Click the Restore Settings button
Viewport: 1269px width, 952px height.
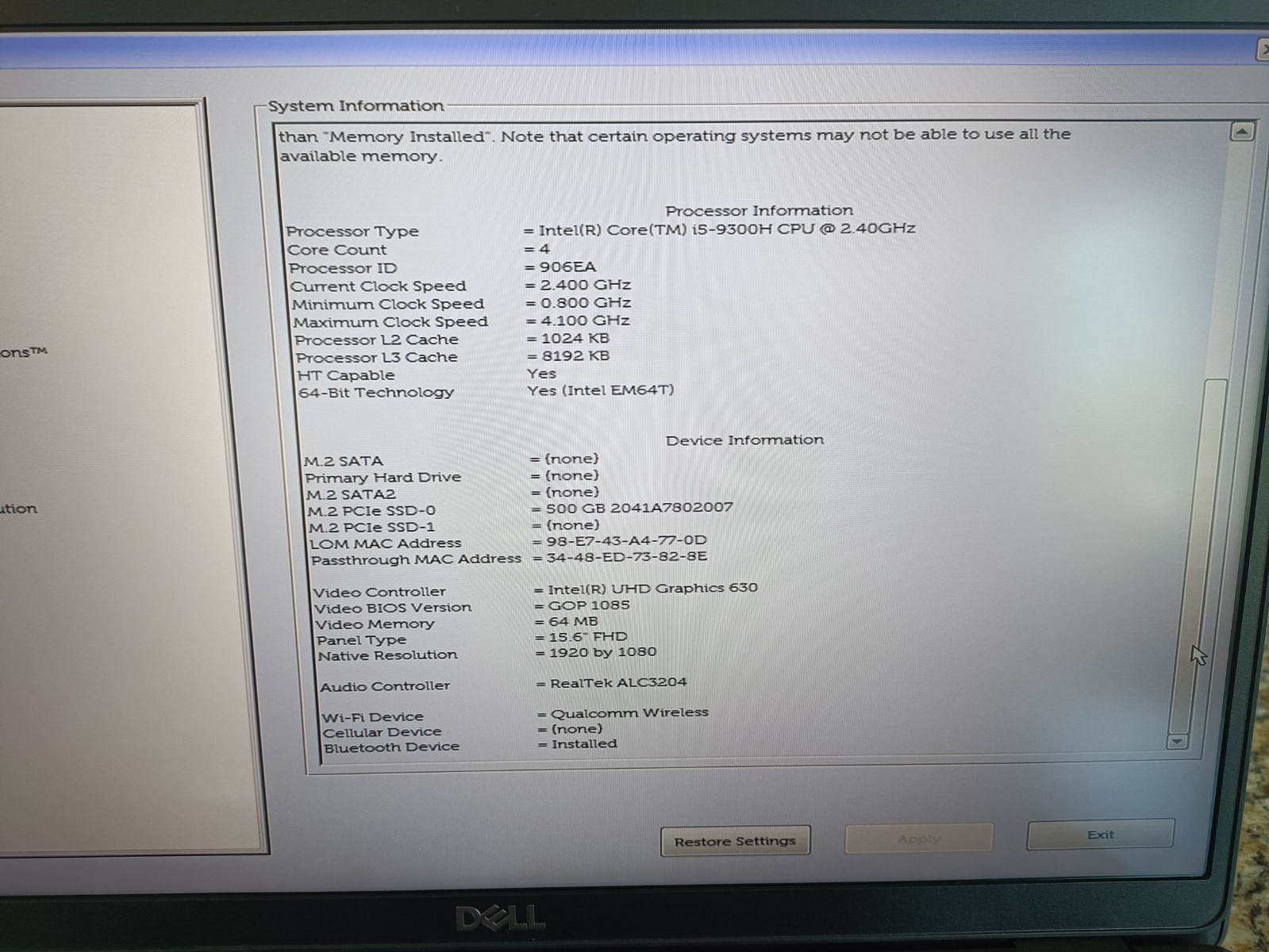pyautogui.click(x=735, y=841)
